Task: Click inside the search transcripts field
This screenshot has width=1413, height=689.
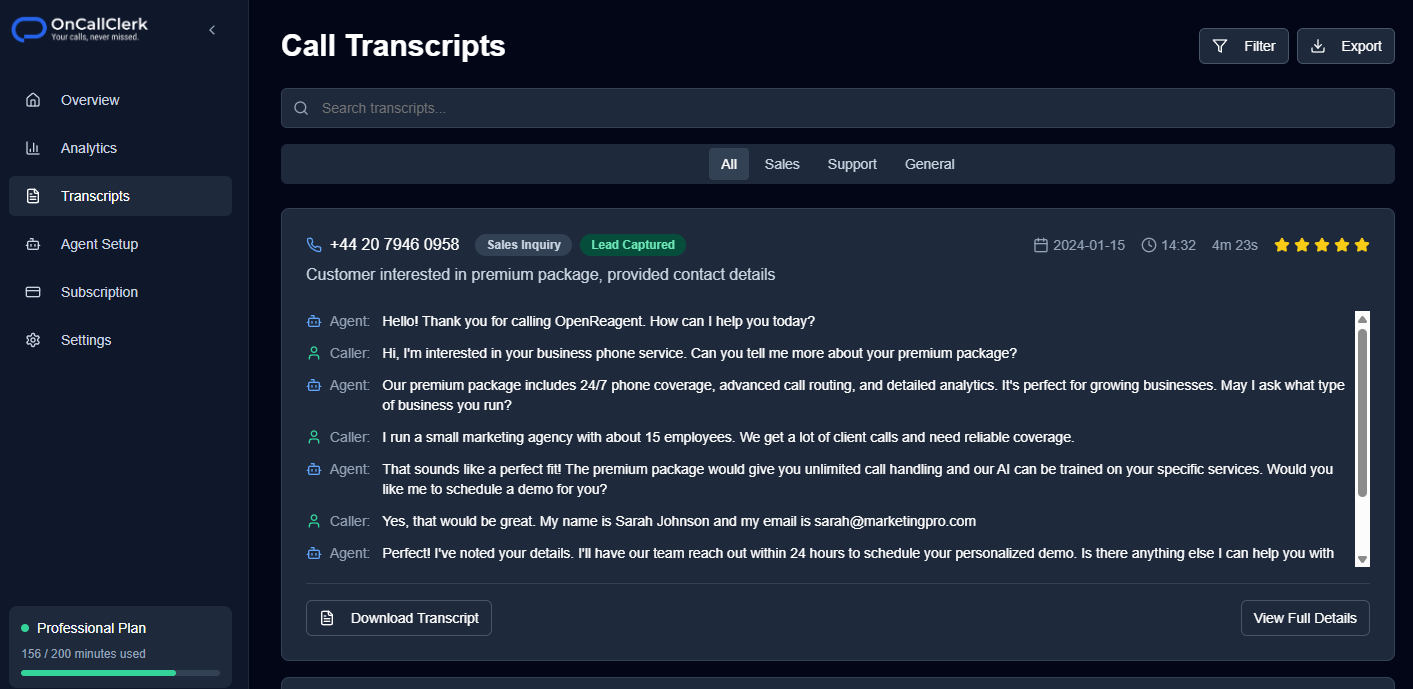Action: [x=700, y=107]
